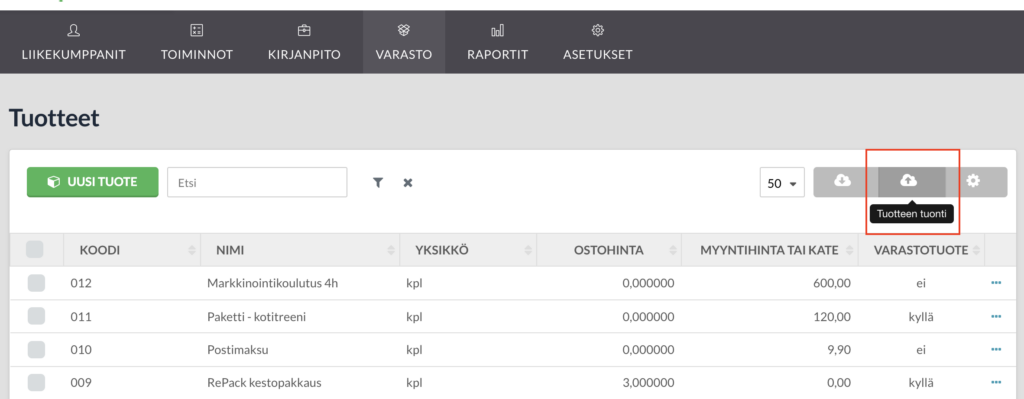
Task: Click the Etsi search field
Action: [257, 182]
